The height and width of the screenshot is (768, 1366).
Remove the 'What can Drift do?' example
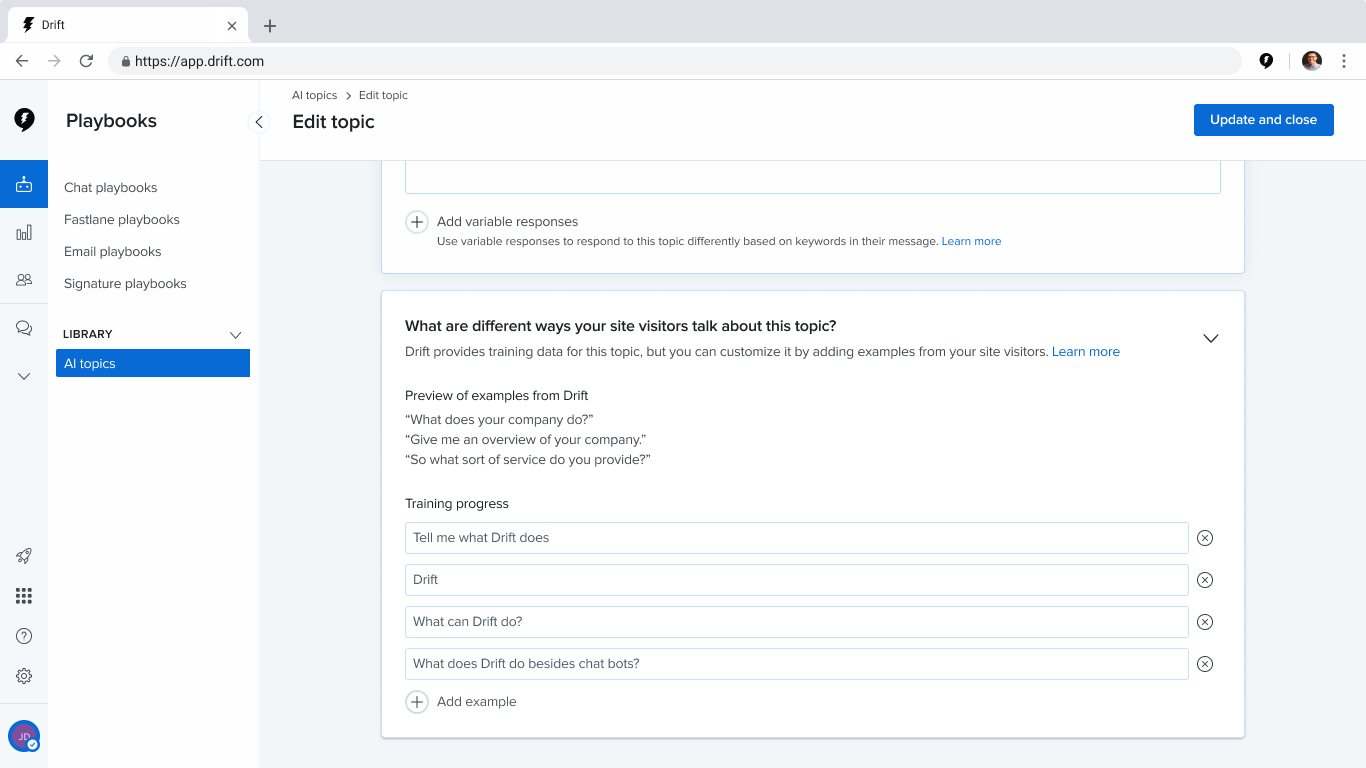point(1205,622)
